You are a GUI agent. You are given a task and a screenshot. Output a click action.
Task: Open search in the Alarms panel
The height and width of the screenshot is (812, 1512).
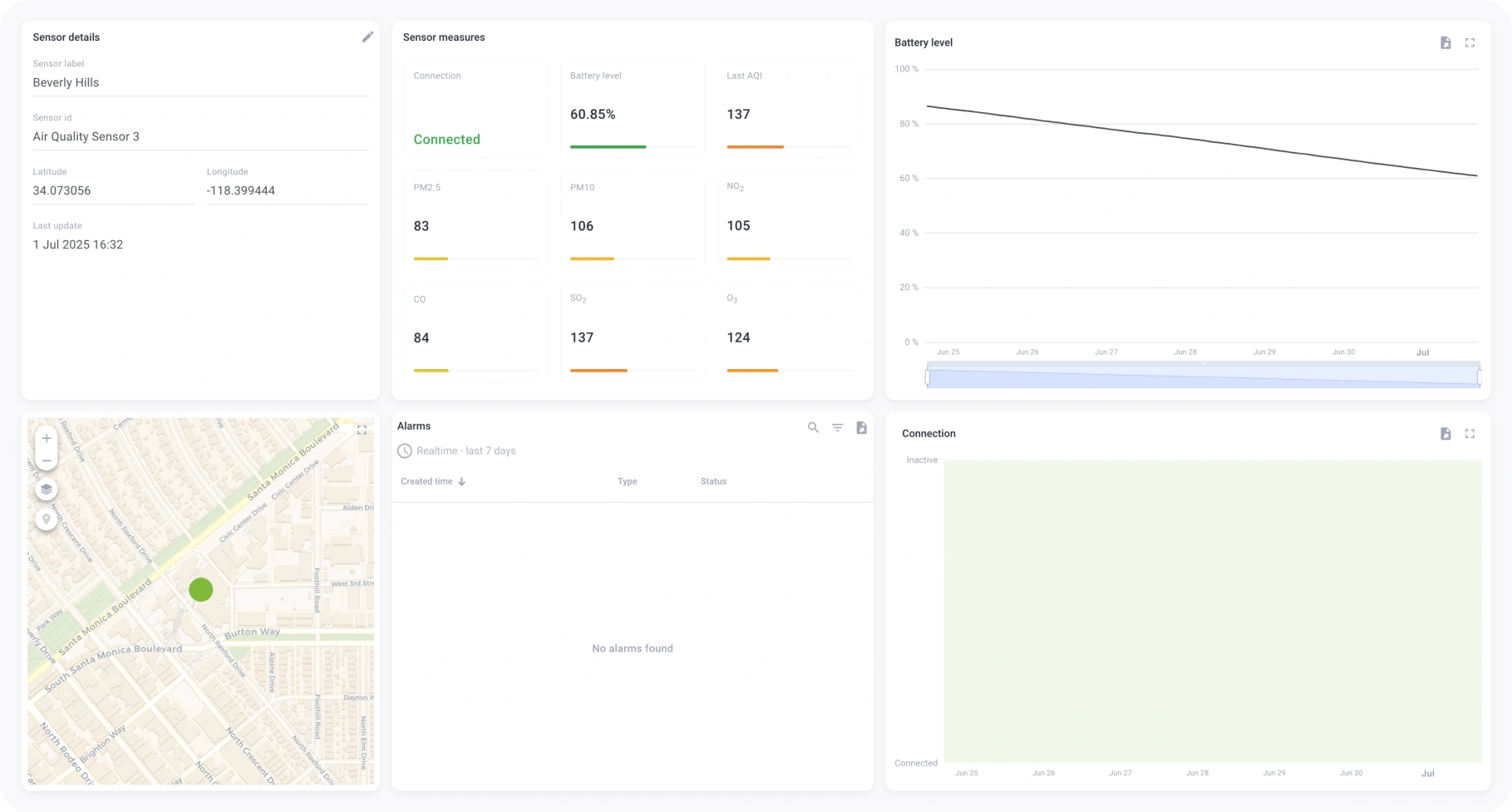[x=812, y=426]
